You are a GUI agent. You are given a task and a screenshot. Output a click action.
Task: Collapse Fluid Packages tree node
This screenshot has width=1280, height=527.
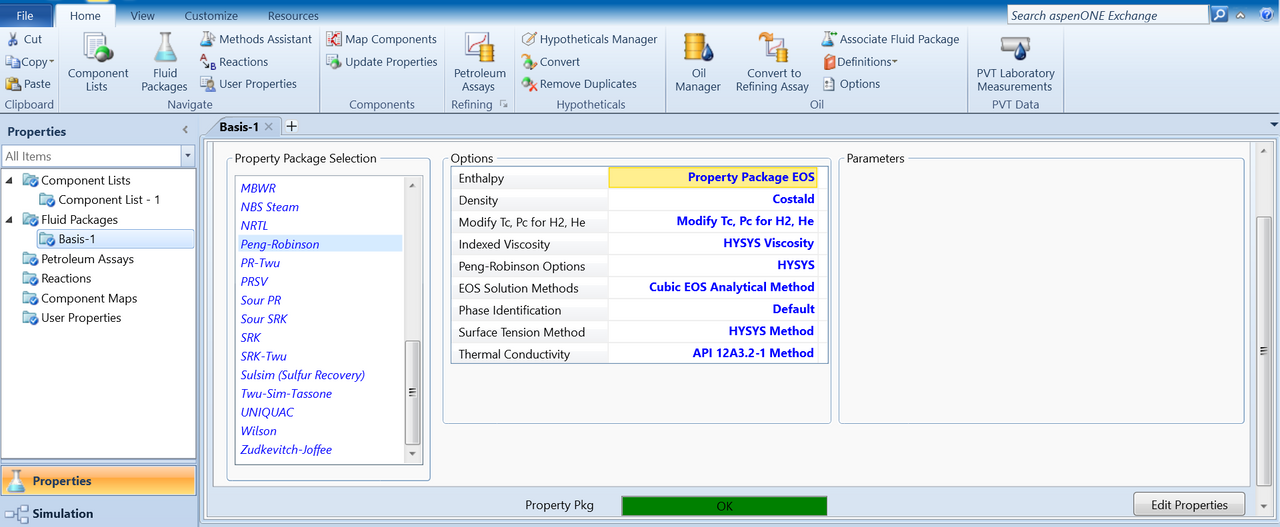[x=10, y=220]
